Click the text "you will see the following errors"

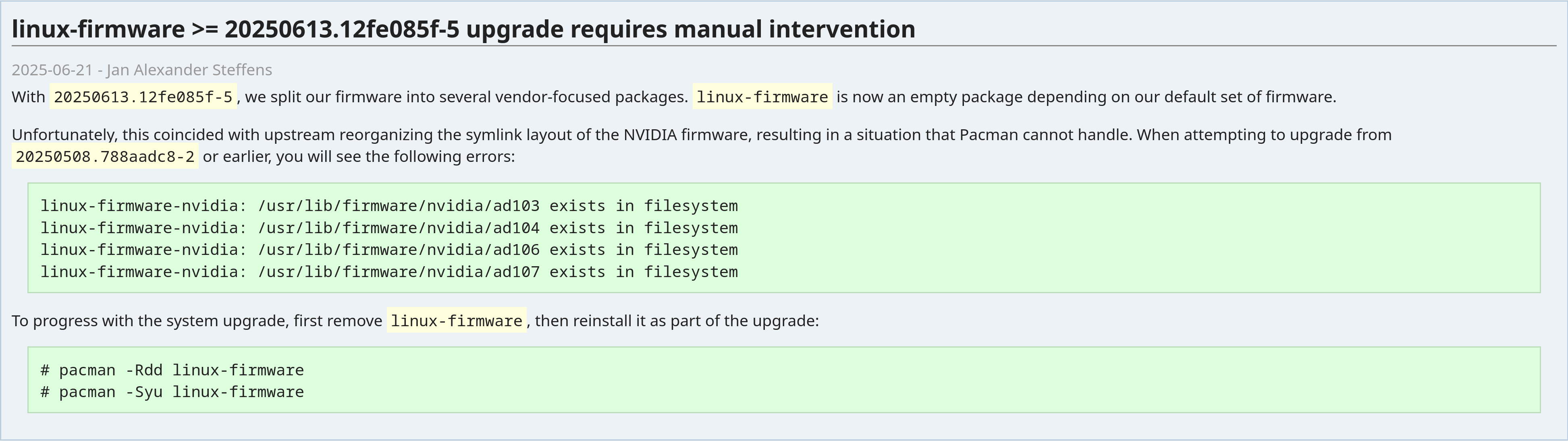[396, 156]
